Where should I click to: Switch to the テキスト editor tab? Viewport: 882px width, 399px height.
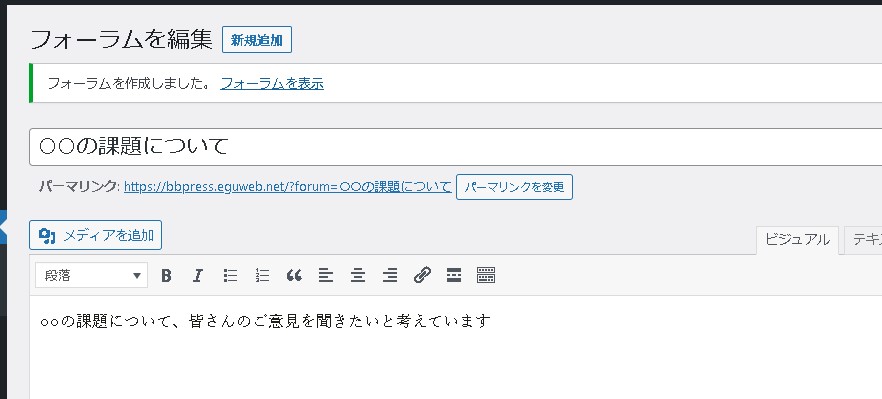863,240
